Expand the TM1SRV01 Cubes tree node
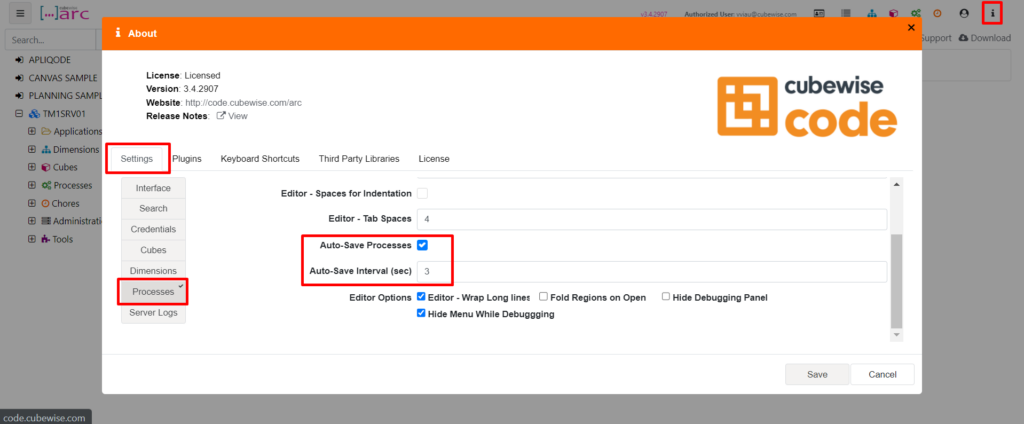 point(32,167)
